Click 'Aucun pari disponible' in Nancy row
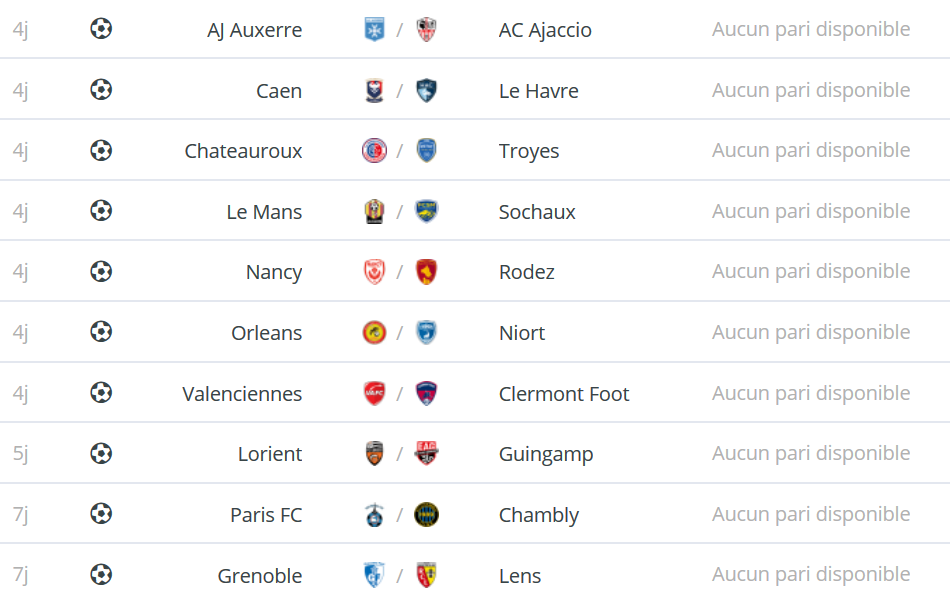The width and height of the screenshot is (950, 596). click(811, 271)
